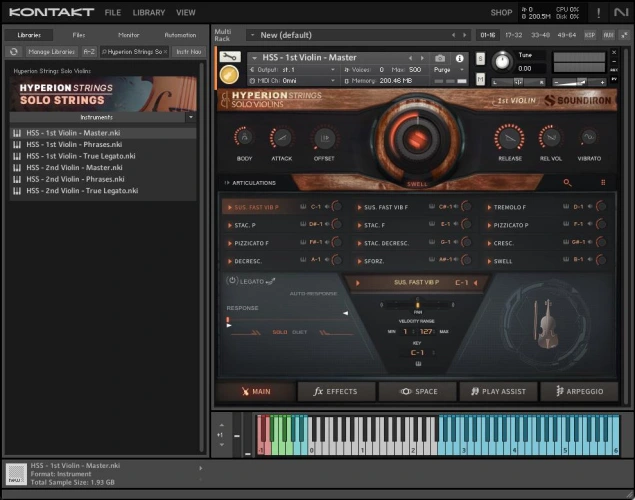
Task: Click the wrench edit-mode icon
Action: tap(229, 56)
